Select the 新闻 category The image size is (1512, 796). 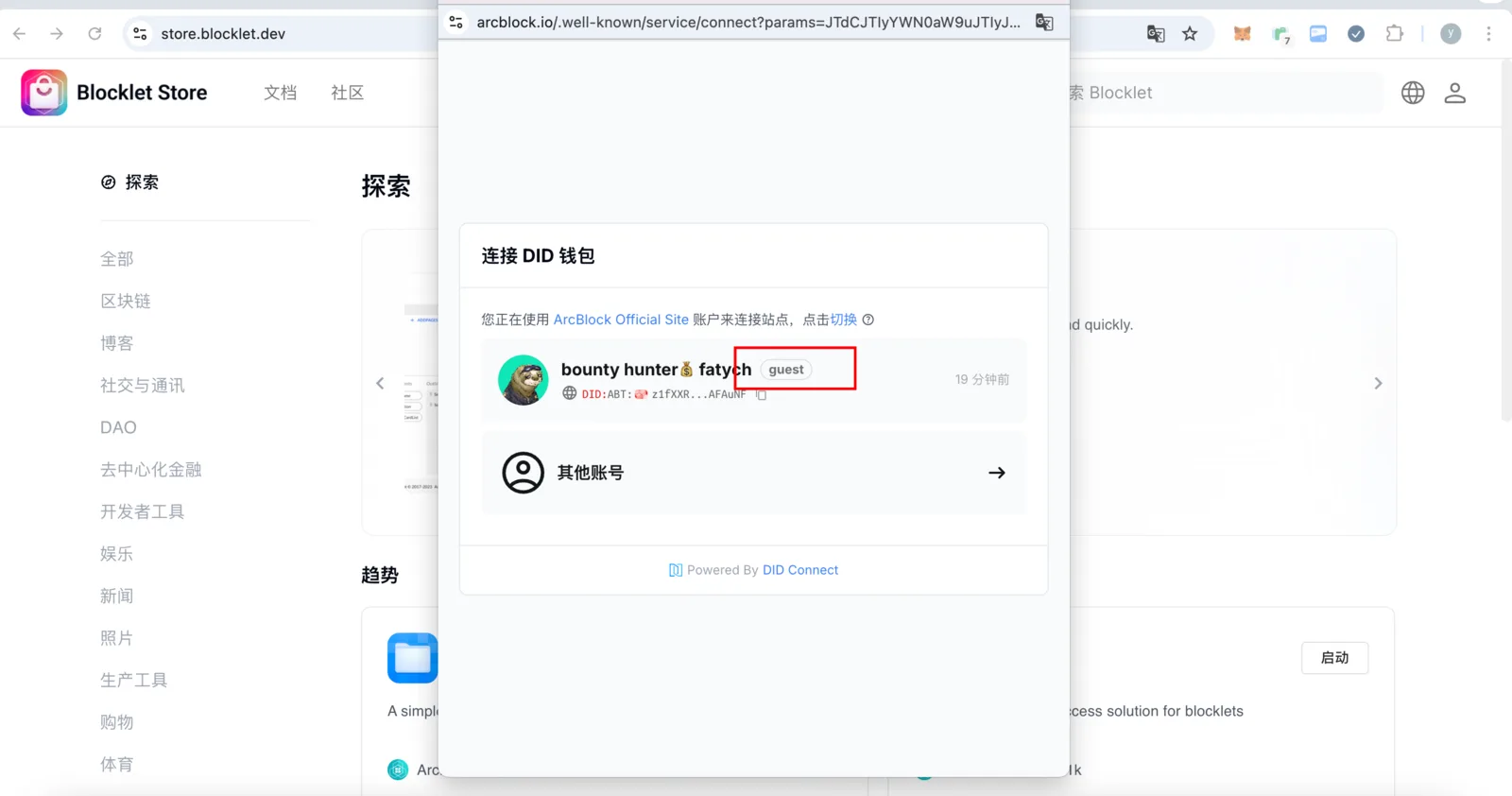pyautogui.click(x=117, y=596)
